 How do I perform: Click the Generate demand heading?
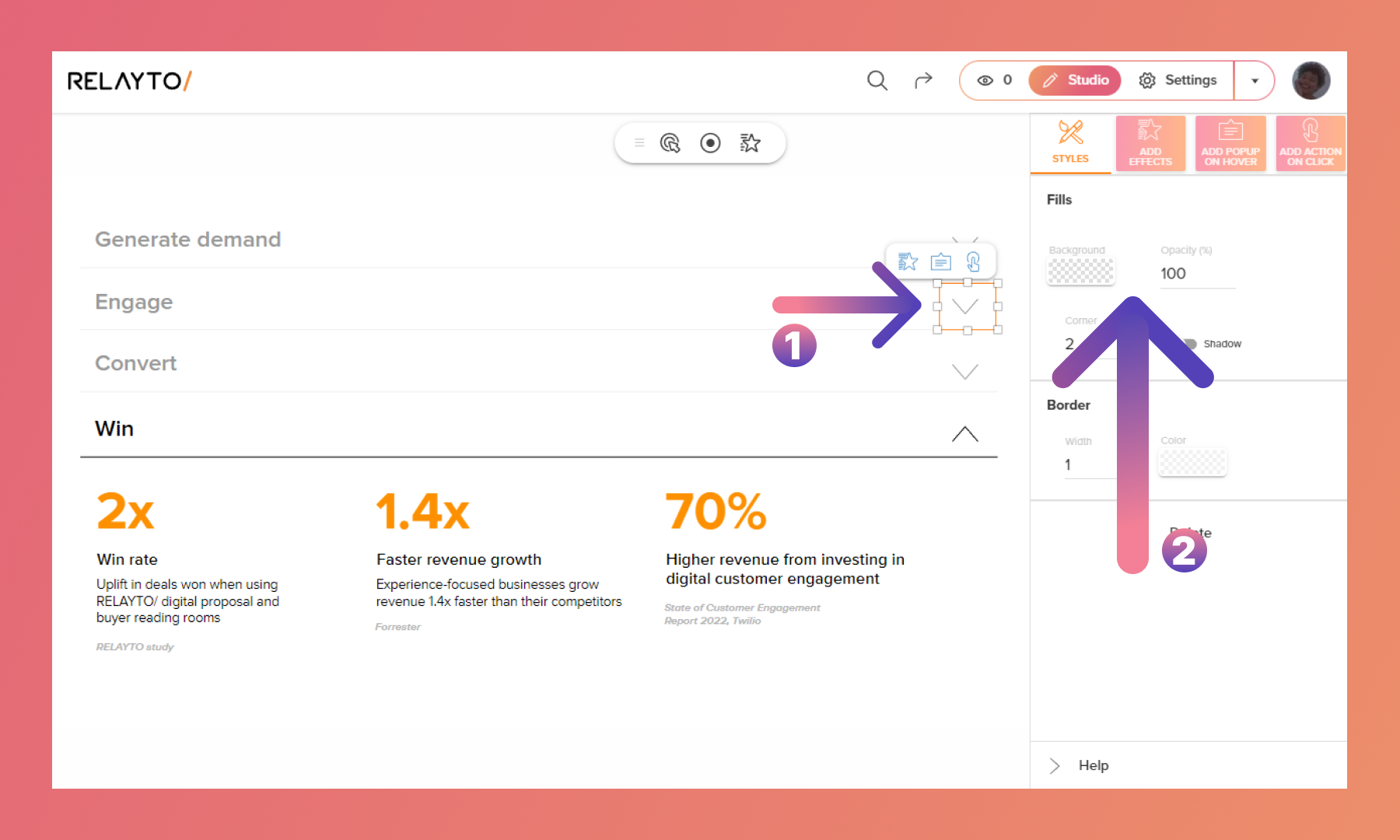188,240
